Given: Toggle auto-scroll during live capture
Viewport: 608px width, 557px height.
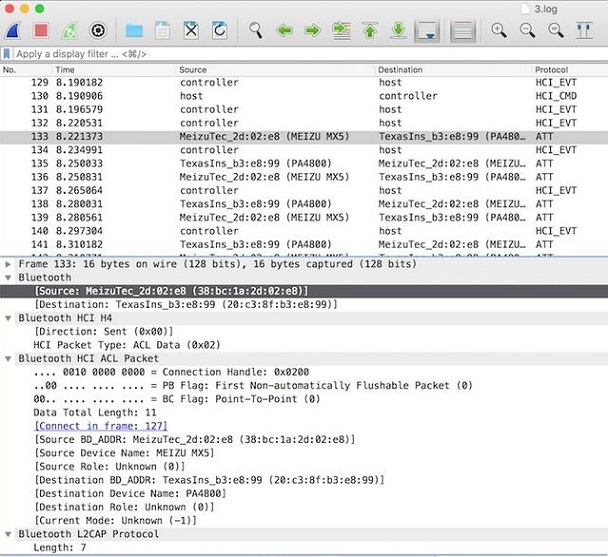Looking at the screenshot, I should (x=427, y=30).
